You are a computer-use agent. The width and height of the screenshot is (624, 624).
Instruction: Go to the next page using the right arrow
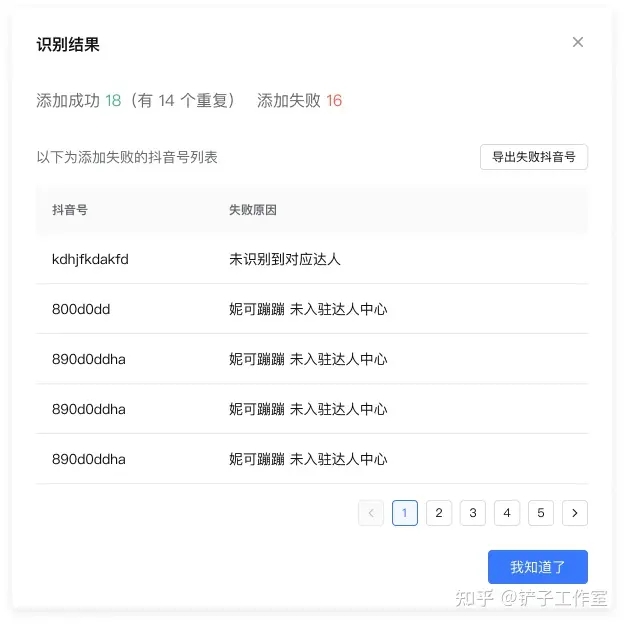click(575, 513)
